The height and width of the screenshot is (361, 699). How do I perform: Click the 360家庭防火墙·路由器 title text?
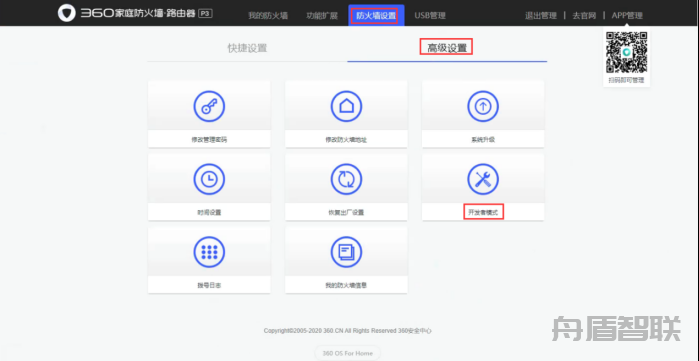[138, 14]
